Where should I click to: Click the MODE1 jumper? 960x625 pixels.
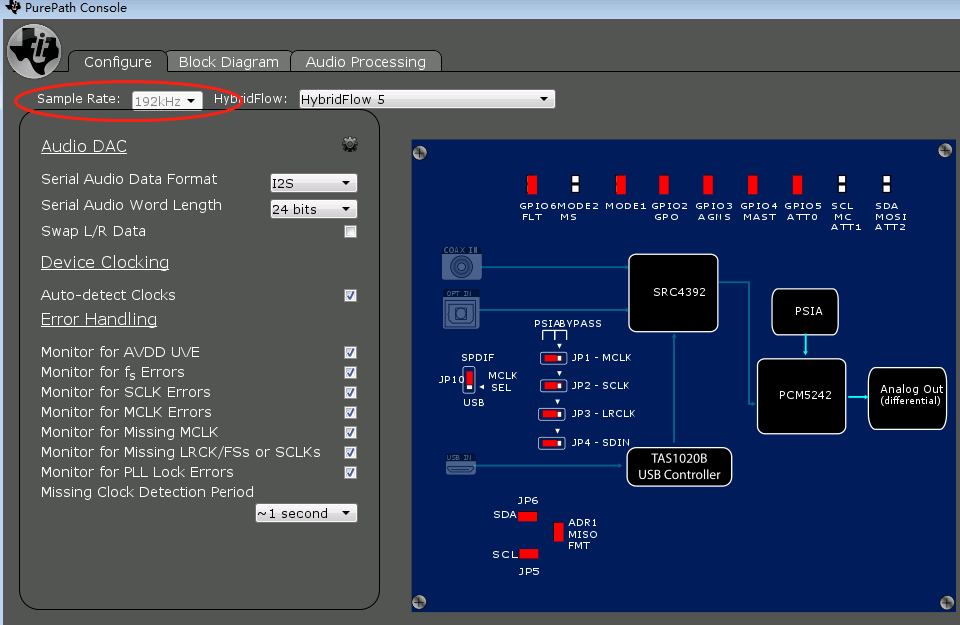pos(621,184)
